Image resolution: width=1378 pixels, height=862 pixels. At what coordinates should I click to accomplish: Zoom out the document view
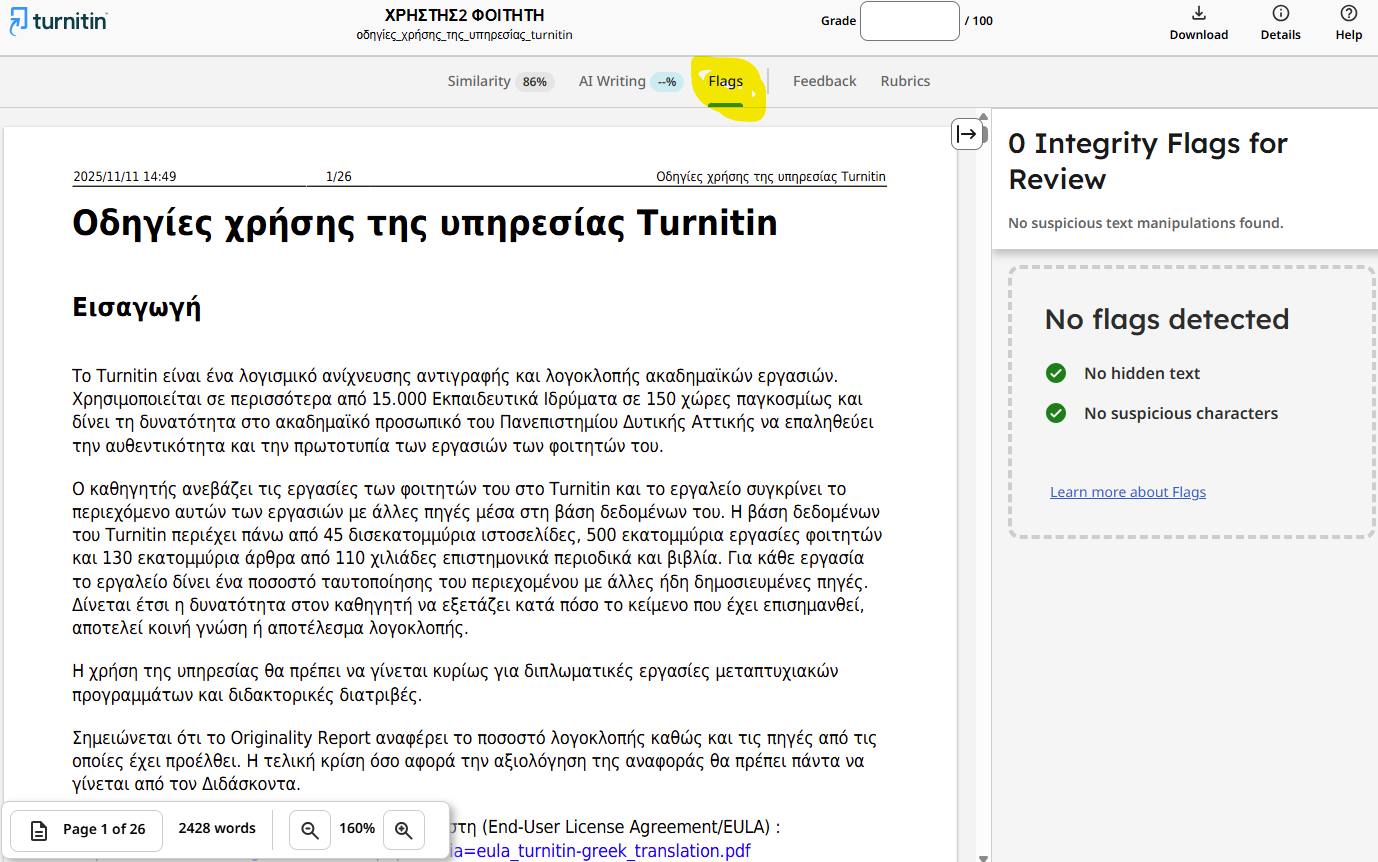(310, 830)
